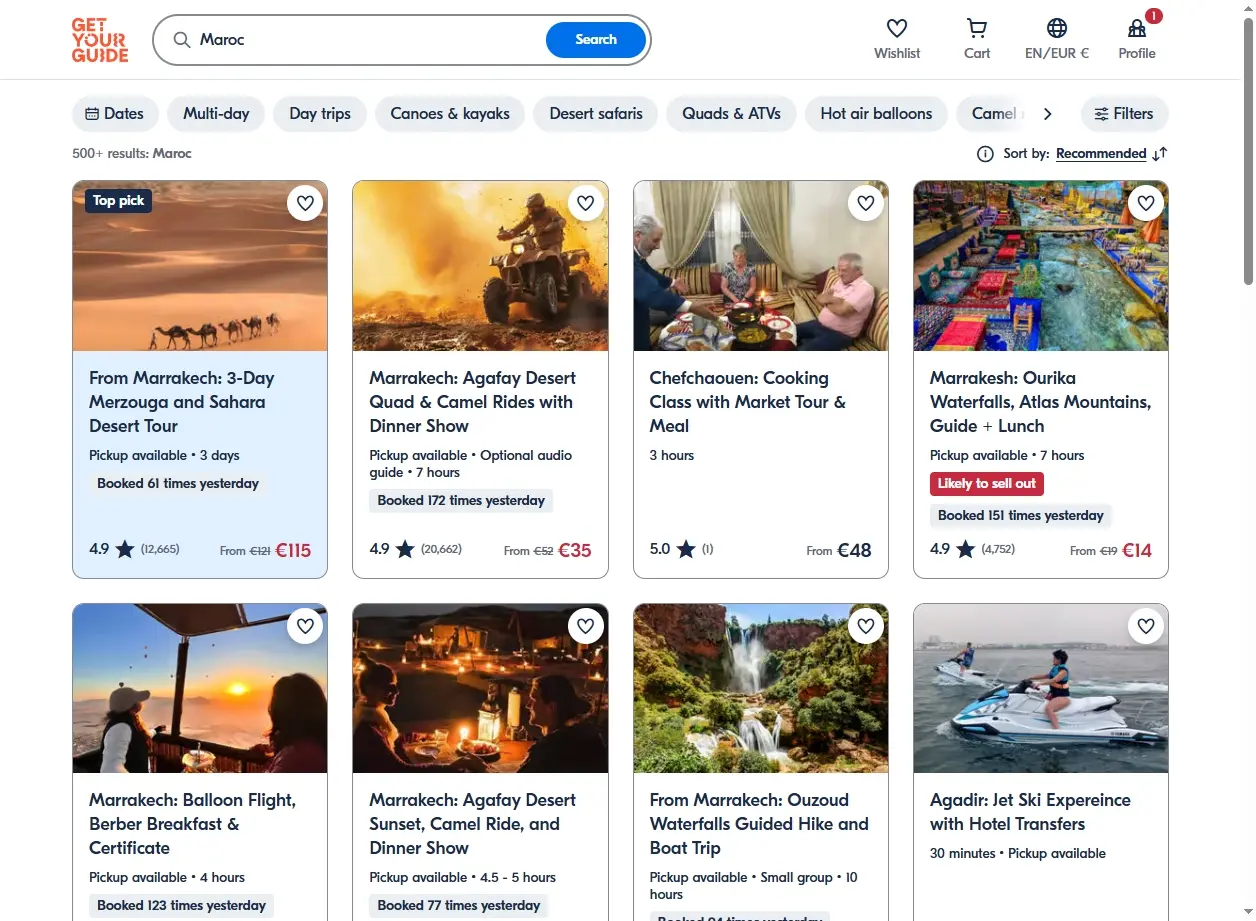Click the GetYourGuide logo
1256x921 pixels.
pos(100,40)
